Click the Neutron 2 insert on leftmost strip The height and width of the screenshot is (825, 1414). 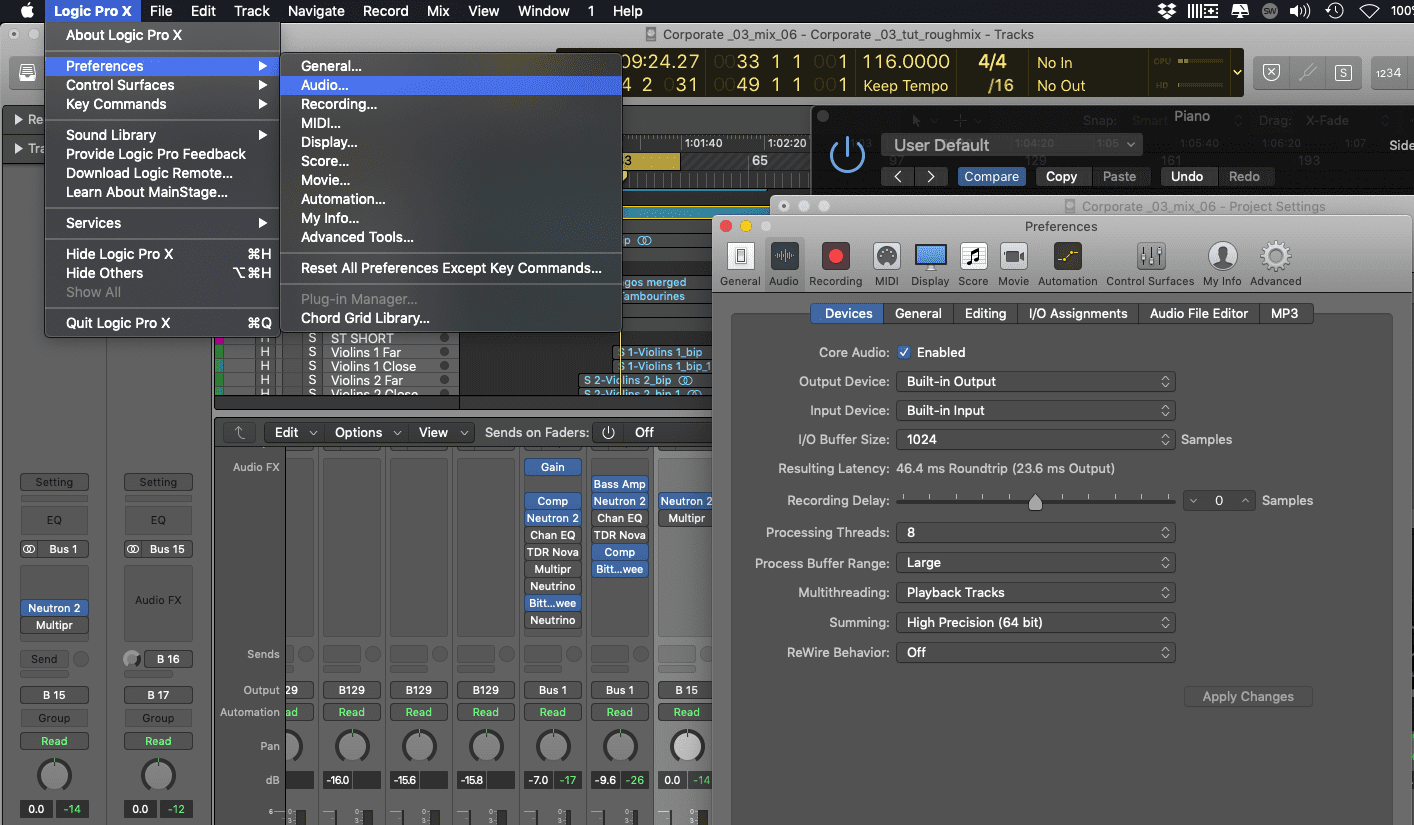pyautogui.click(x=54, y=608)
